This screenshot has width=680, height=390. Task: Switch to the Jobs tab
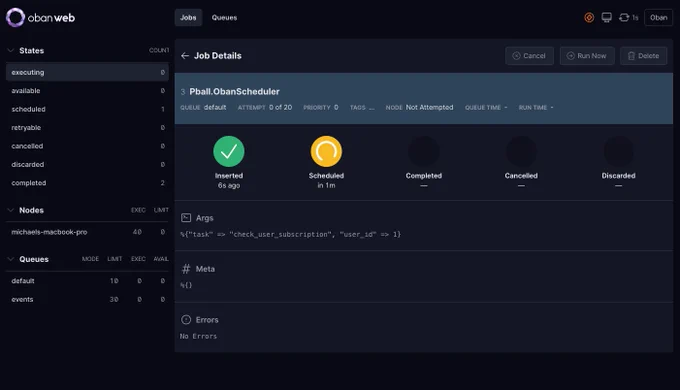(x=188, y=18)
